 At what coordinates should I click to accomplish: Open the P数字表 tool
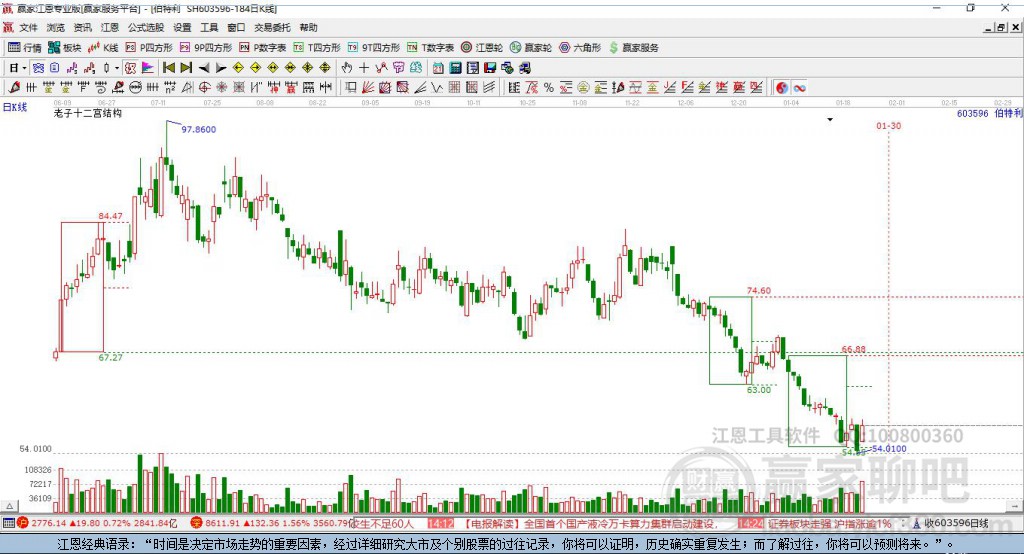(x=263, y=48)
